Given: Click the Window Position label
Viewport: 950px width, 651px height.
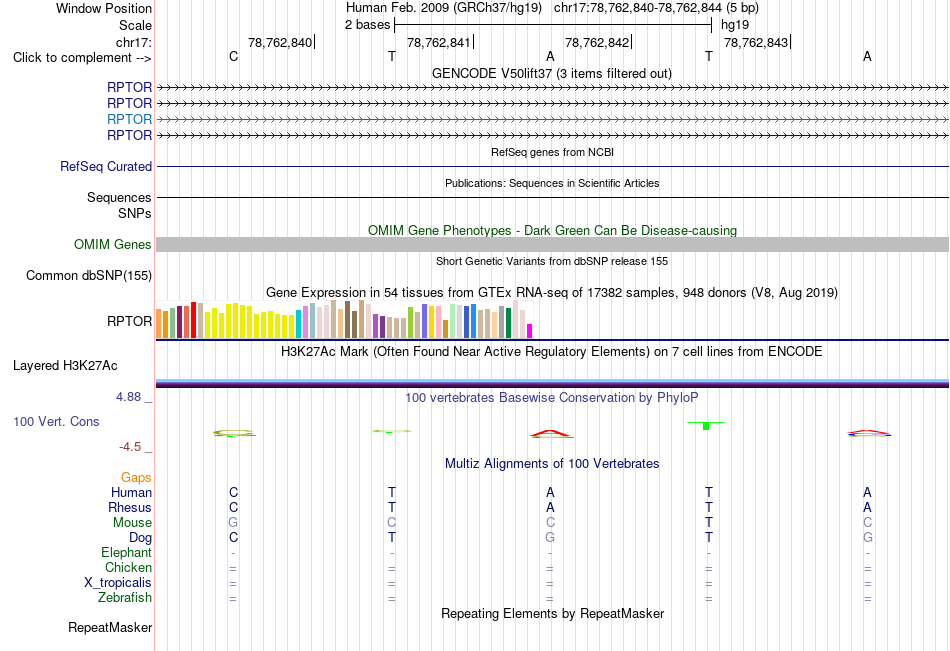Looking at the screenshot, I should [x=104, y=8].
